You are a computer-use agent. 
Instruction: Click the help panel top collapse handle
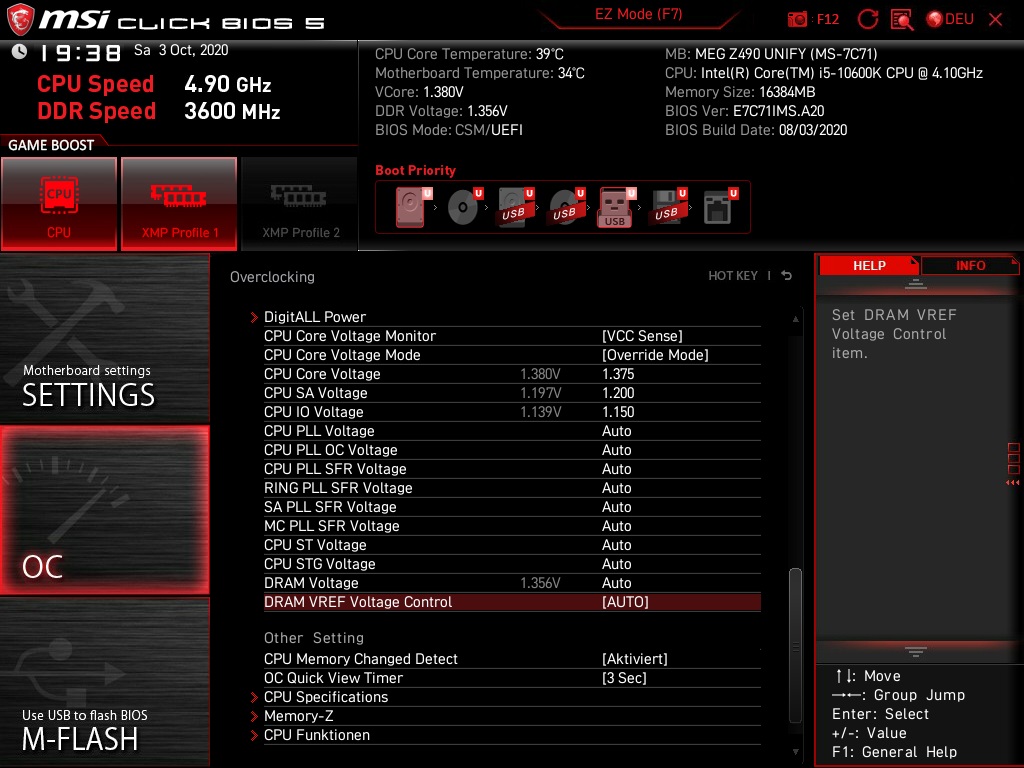tap(915, 284)
